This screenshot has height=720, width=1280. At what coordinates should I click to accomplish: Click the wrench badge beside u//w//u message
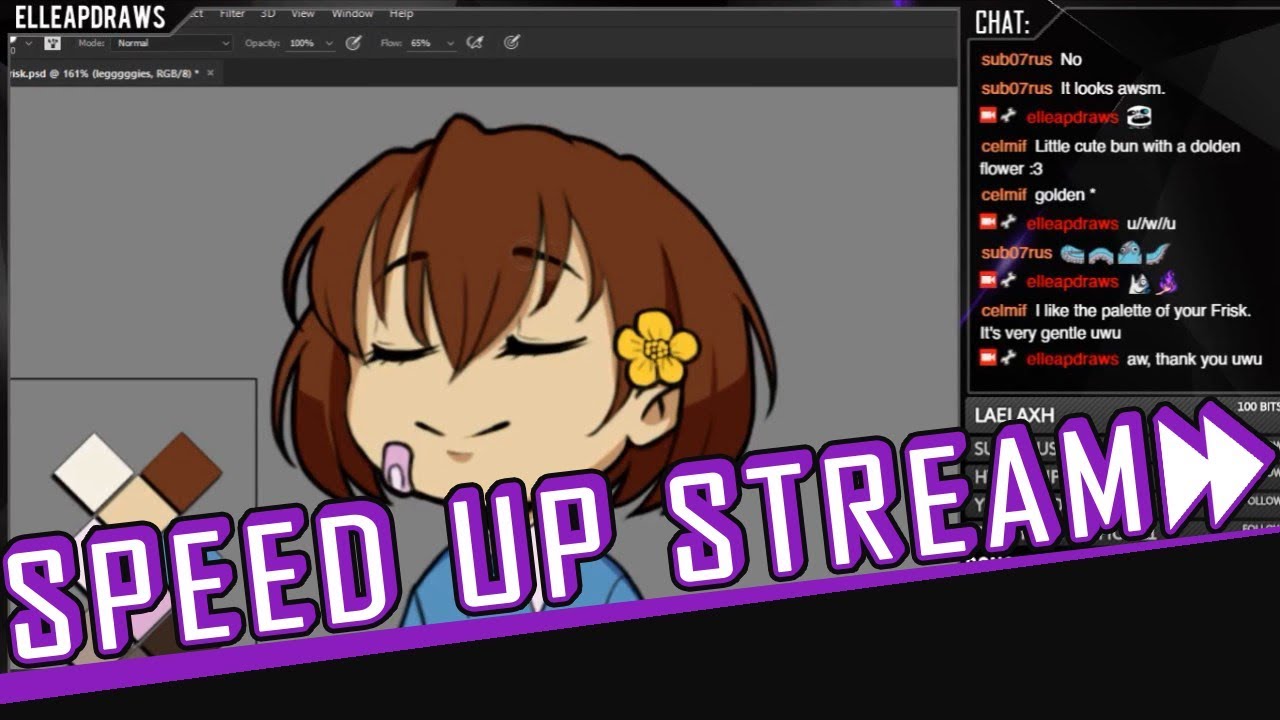pyautogui.click(x=1010, y=223)
